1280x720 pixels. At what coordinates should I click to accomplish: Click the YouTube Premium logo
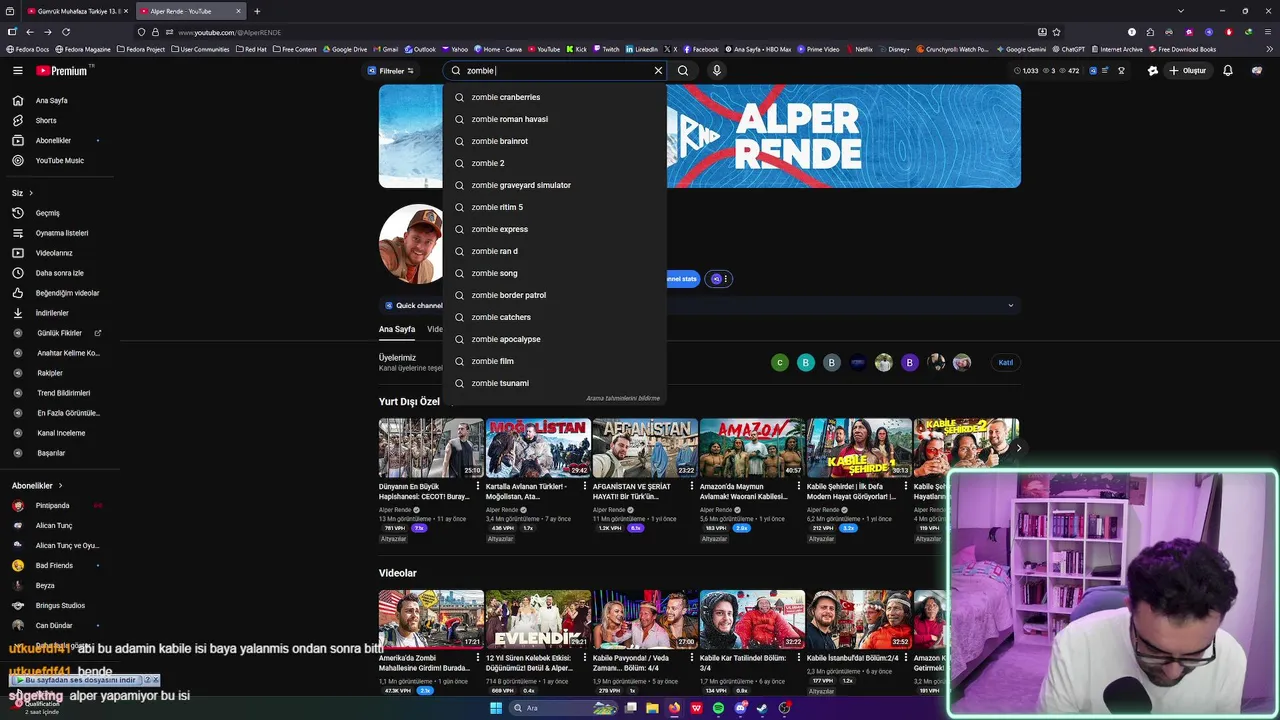click(62, 71)
